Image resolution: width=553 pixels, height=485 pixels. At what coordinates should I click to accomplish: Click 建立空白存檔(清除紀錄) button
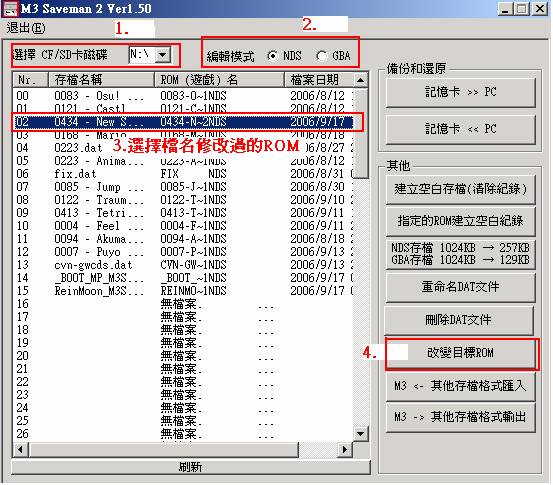pyautogui.click(x=461, y=189)
